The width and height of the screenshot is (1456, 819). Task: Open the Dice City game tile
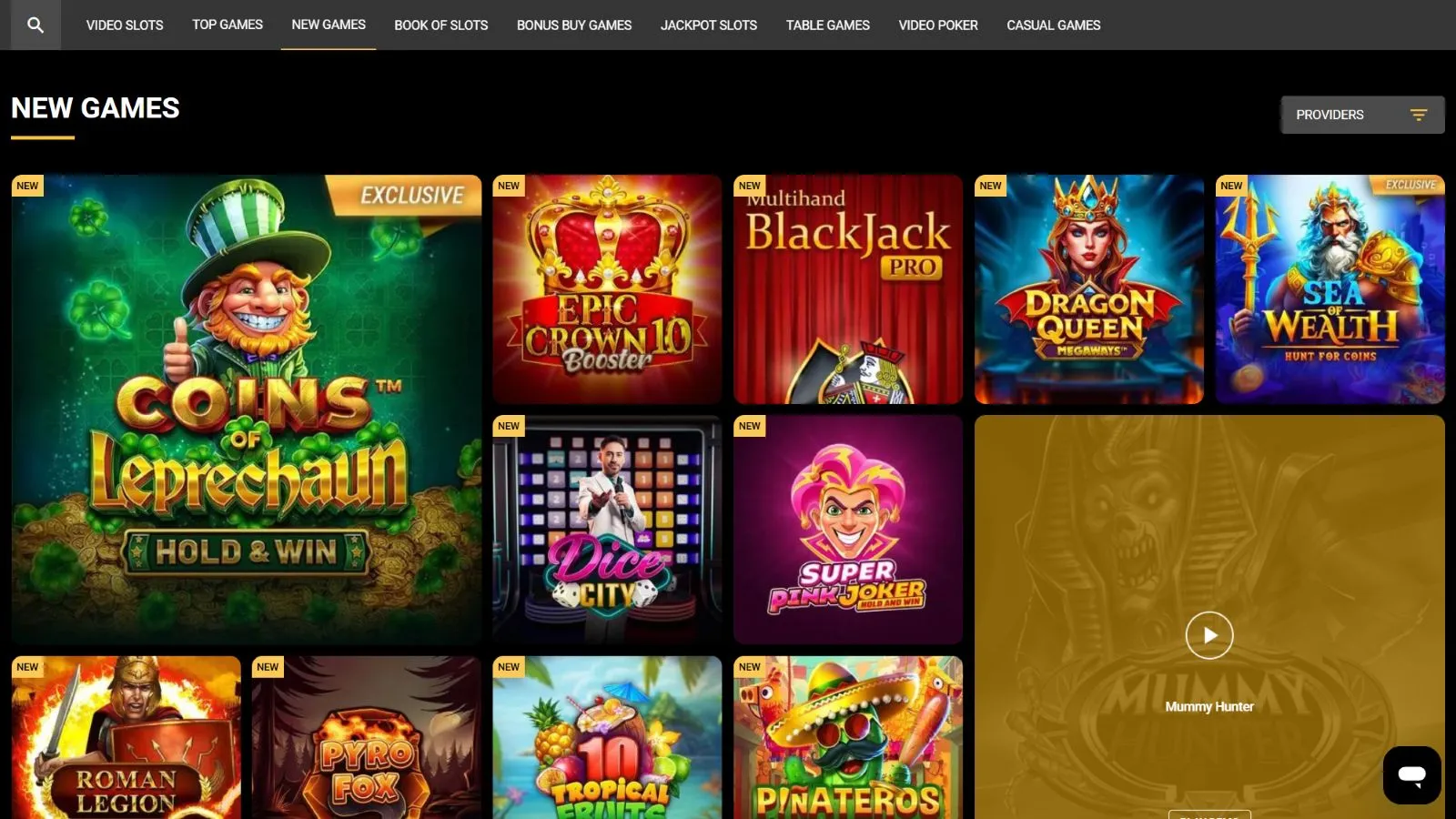(x=607, y=530)
